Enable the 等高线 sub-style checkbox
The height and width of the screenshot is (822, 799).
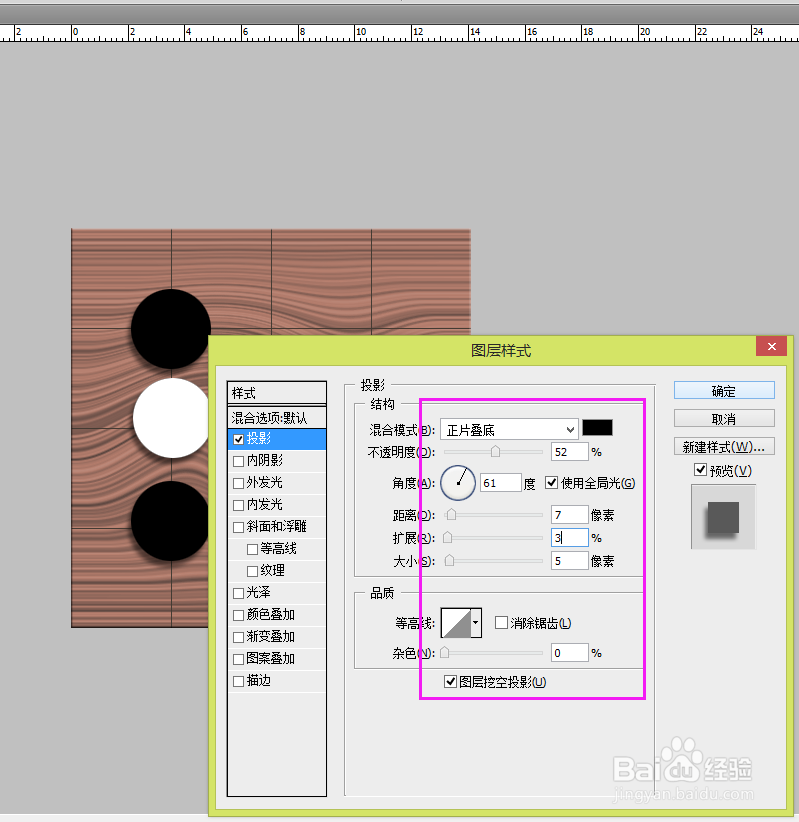pos(252,549)
